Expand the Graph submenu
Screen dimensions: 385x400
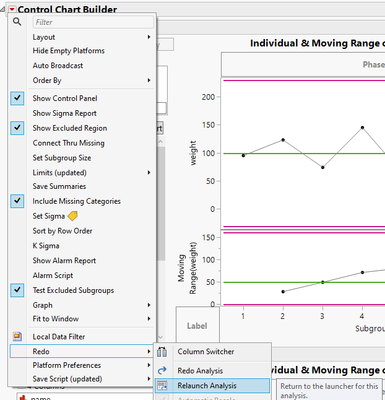tap(149, 305)
